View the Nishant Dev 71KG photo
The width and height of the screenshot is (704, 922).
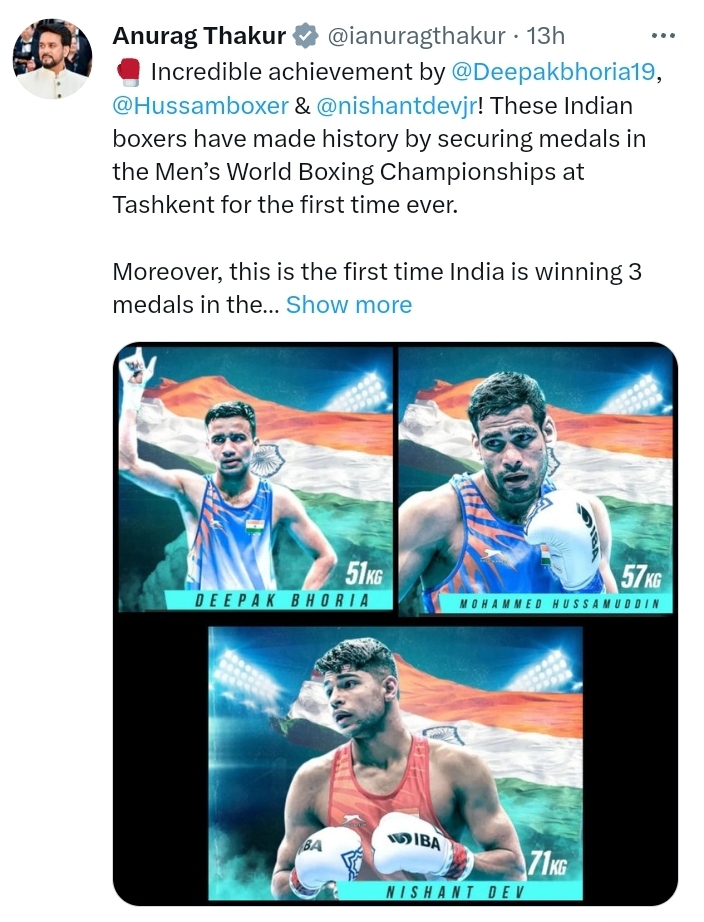[396, 763]
